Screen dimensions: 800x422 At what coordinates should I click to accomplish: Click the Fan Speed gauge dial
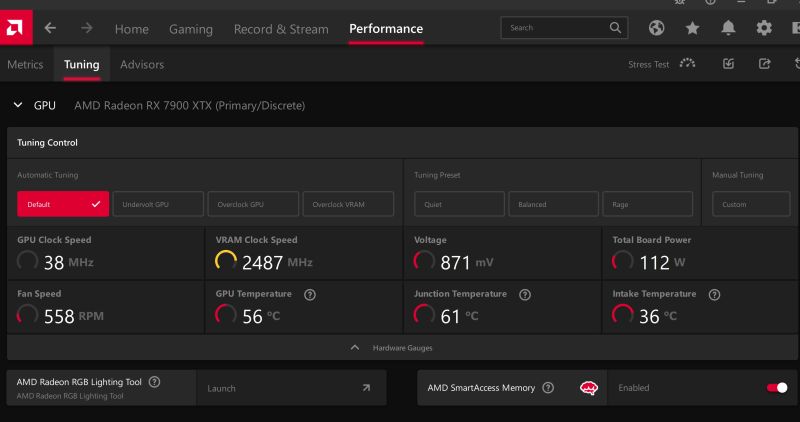click(x=28, y=315)
